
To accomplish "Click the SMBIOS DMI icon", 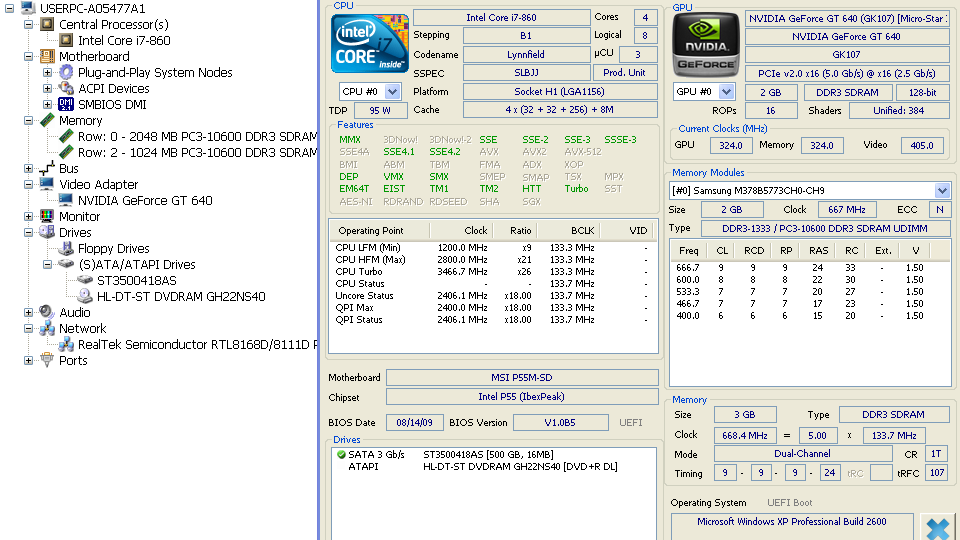I will [66, 104].
